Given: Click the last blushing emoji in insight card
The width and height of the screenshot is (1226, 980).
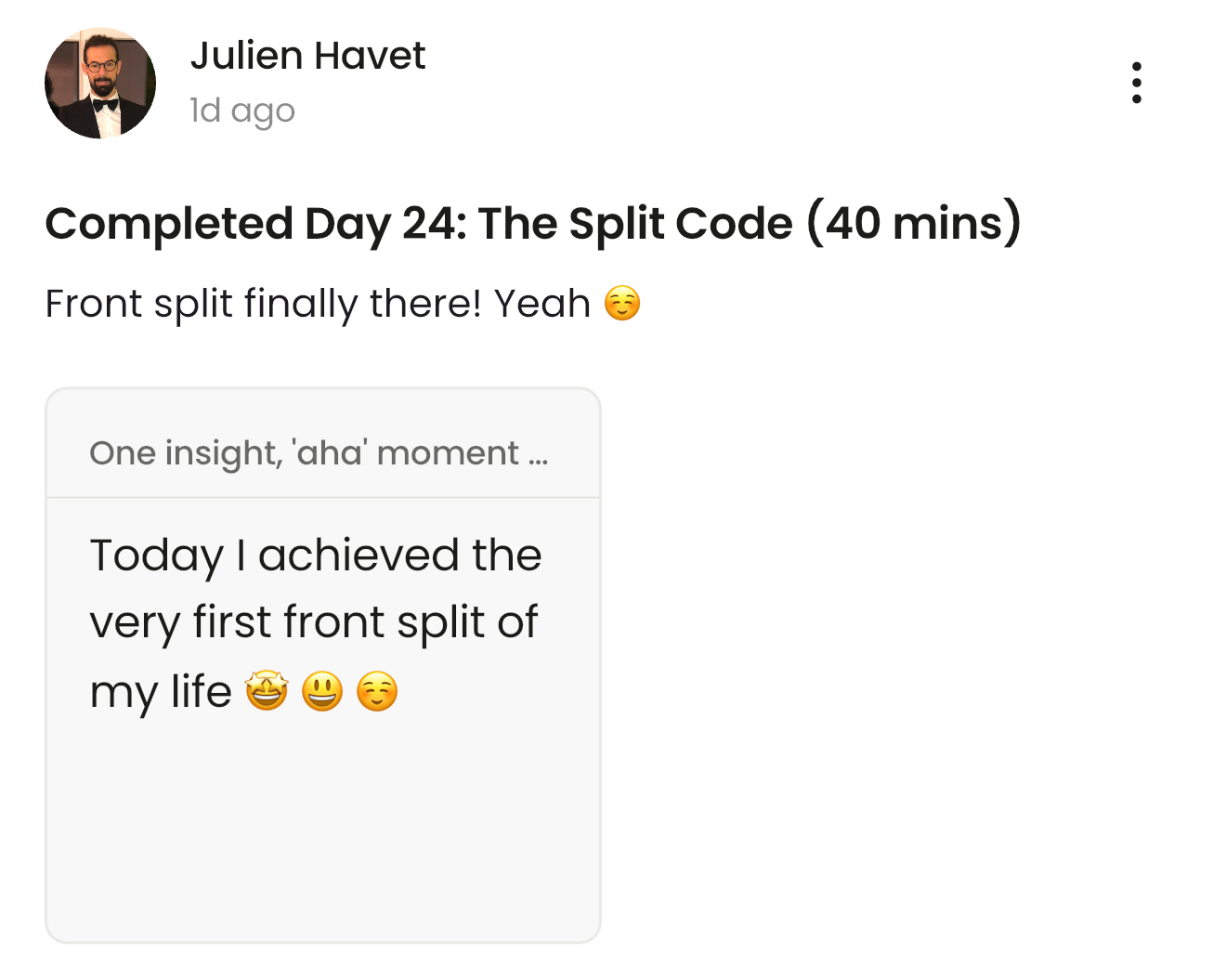Looking at the screenshot, I should tap(377, 692).
